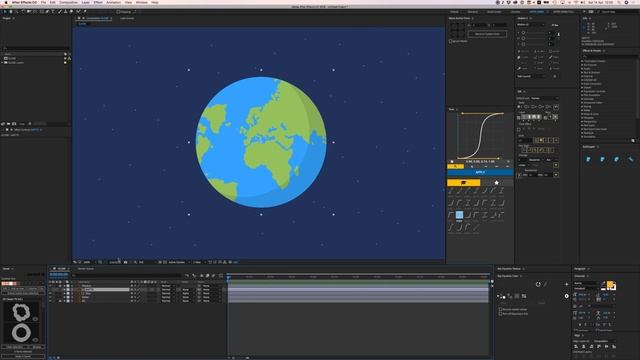
Task: Toggle the Snapping checkbox in the toolbar
Action: tap(118, 12)
